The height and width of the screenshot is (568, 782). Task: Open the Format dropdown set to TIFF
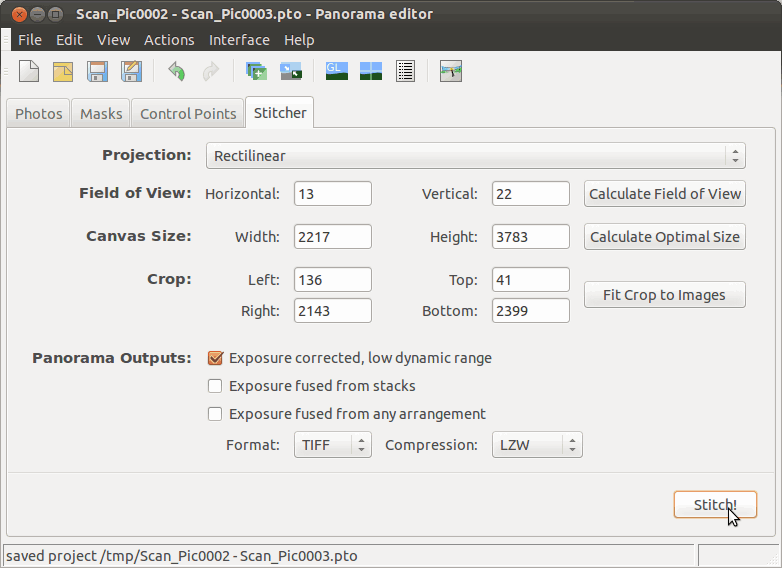point(333,445)
